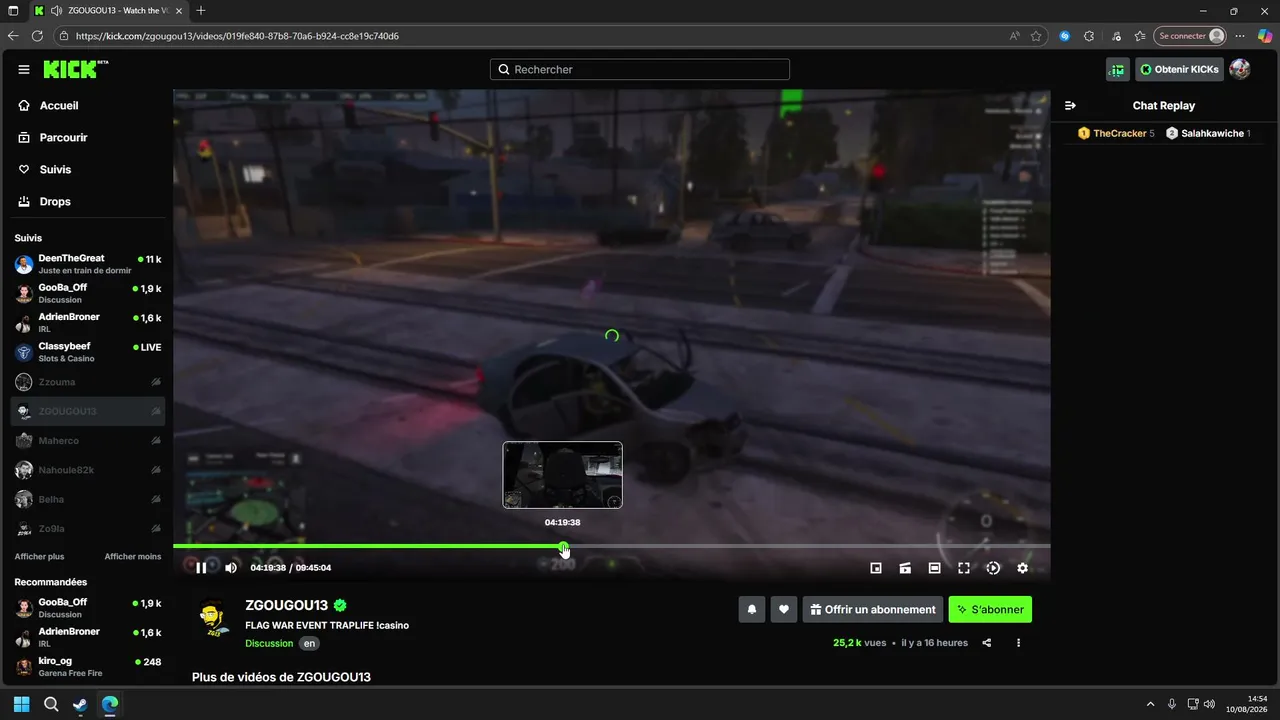Viewport: 1280px width, 720px height.
Task: Open GooBa_Off in Recommandées list
Action: point(88,608)
